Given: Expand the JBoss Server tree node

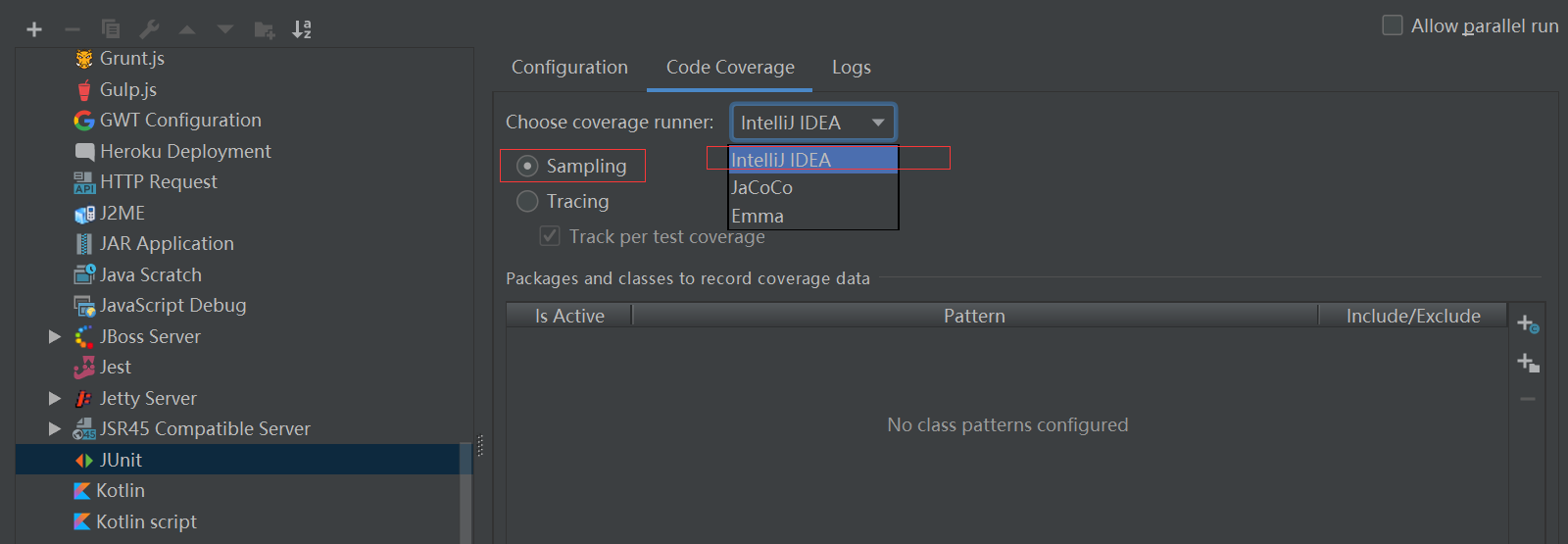Looking at the screenshot, I should pyautogui.click(x=55, y=336).
